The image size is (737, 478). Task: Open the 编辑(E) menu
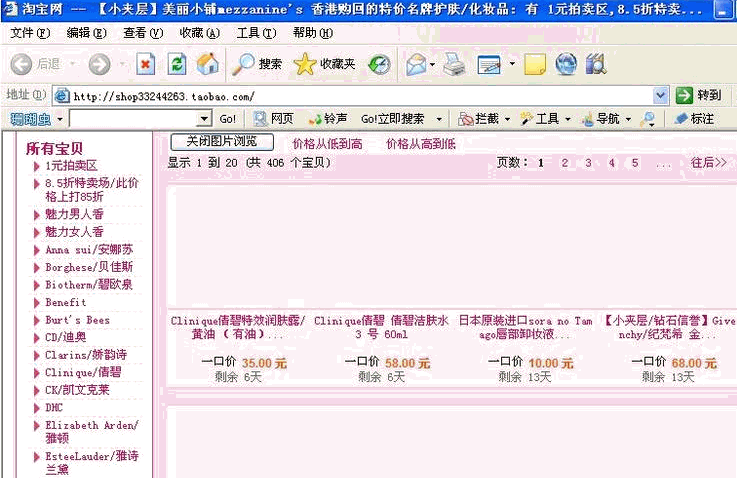(x=86, y=33)
